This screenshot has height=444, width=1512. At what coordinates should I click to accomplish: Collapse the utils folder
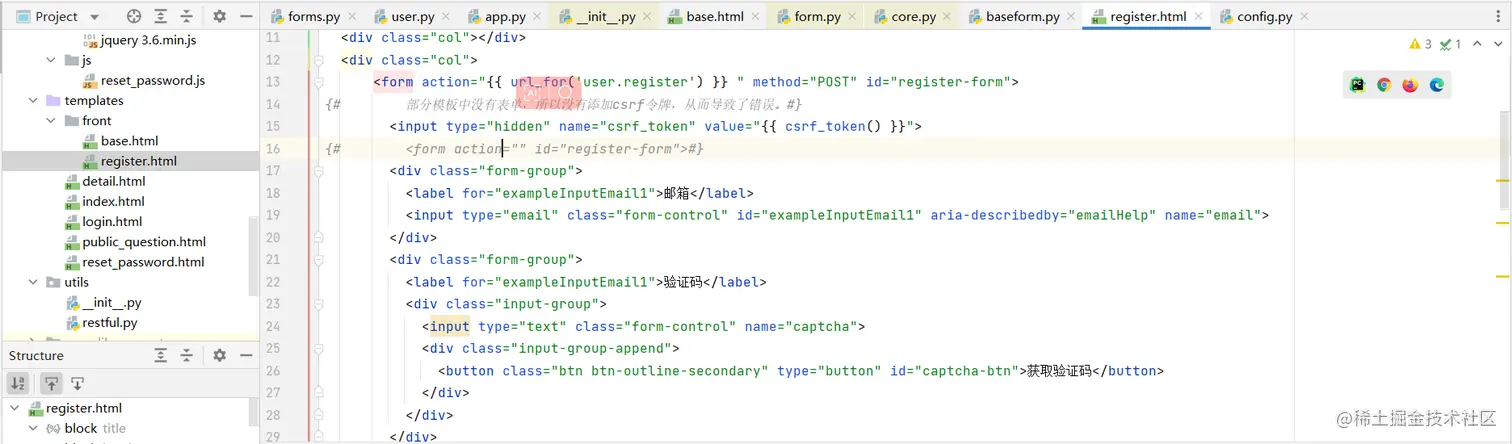tap(33, 282)
